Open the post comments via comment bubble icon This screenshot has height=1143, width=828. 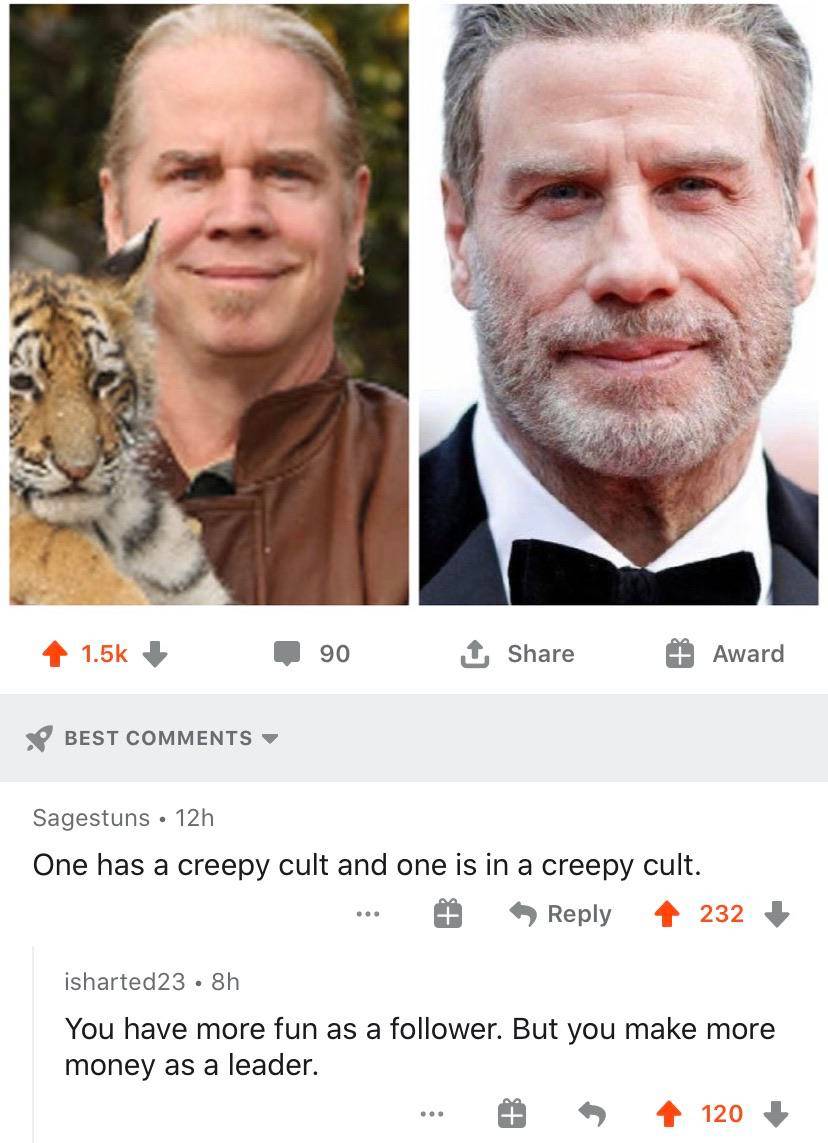coord(290,653)
